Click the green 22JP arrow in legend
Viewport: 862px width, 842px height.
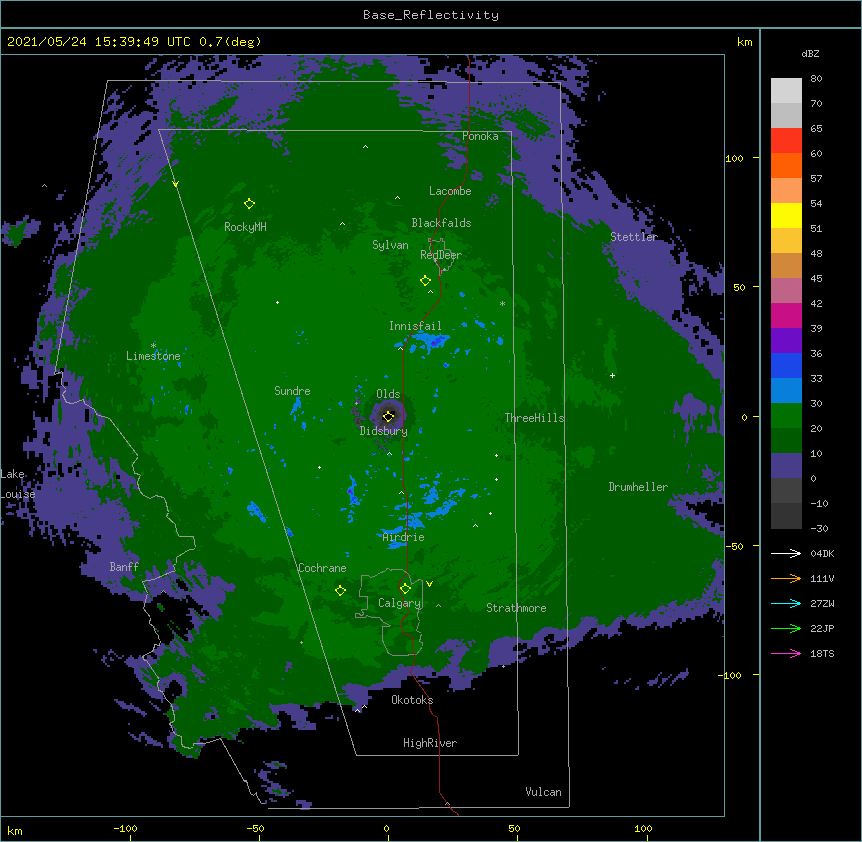(x=786, y=628)
